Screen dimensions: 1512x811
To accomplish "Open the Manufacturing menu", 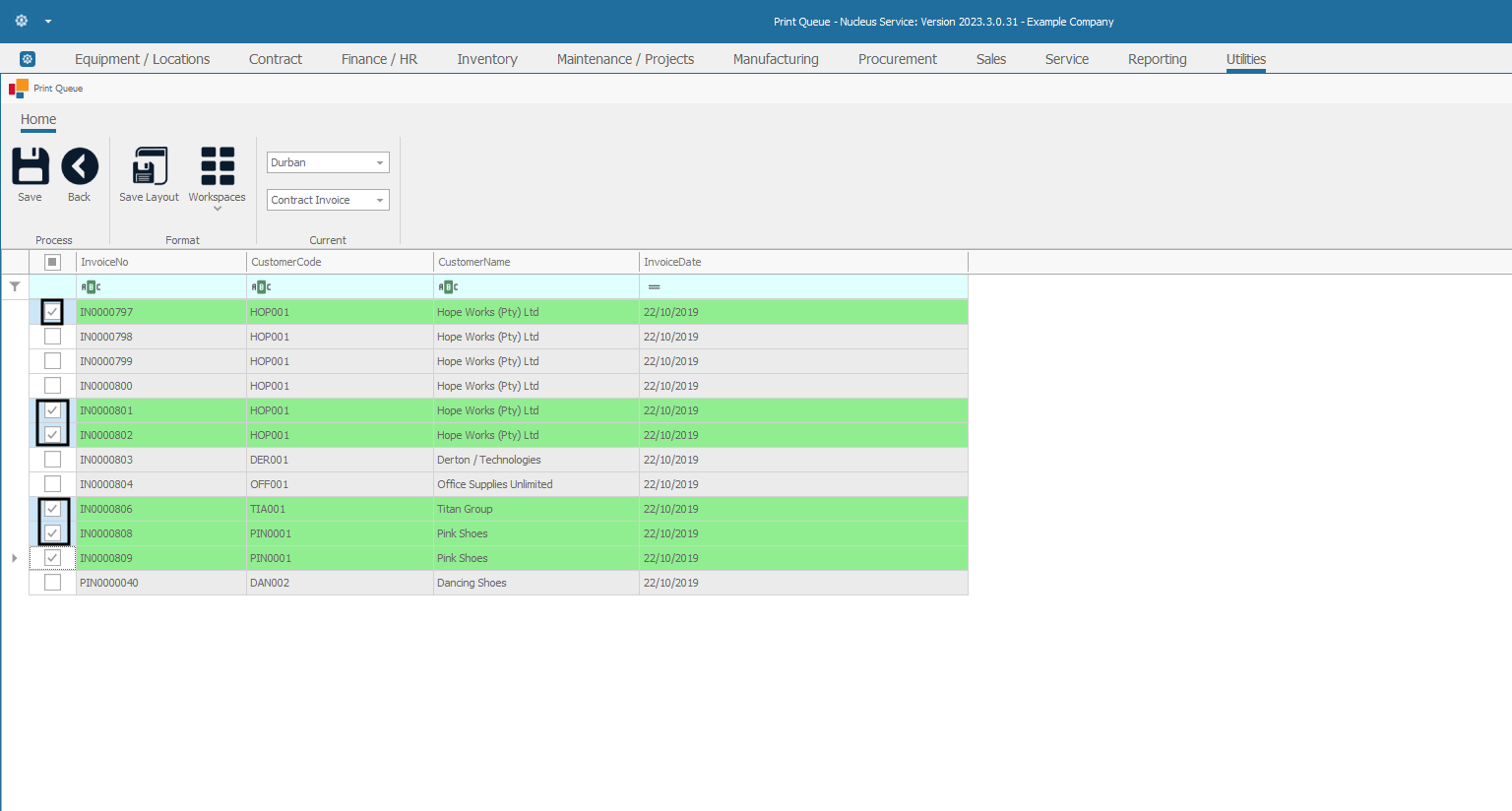I will point(776,59).
